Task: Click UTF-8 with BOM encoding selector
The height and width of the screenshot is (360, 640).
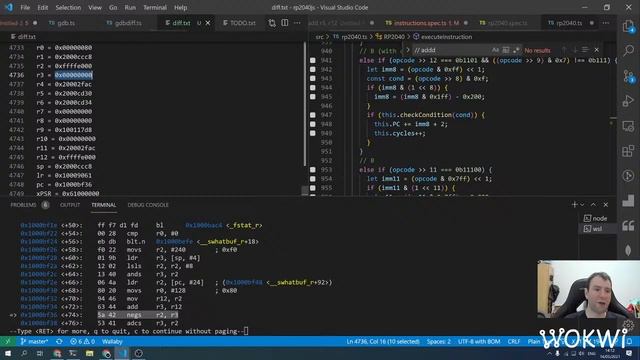Action: 479,342
